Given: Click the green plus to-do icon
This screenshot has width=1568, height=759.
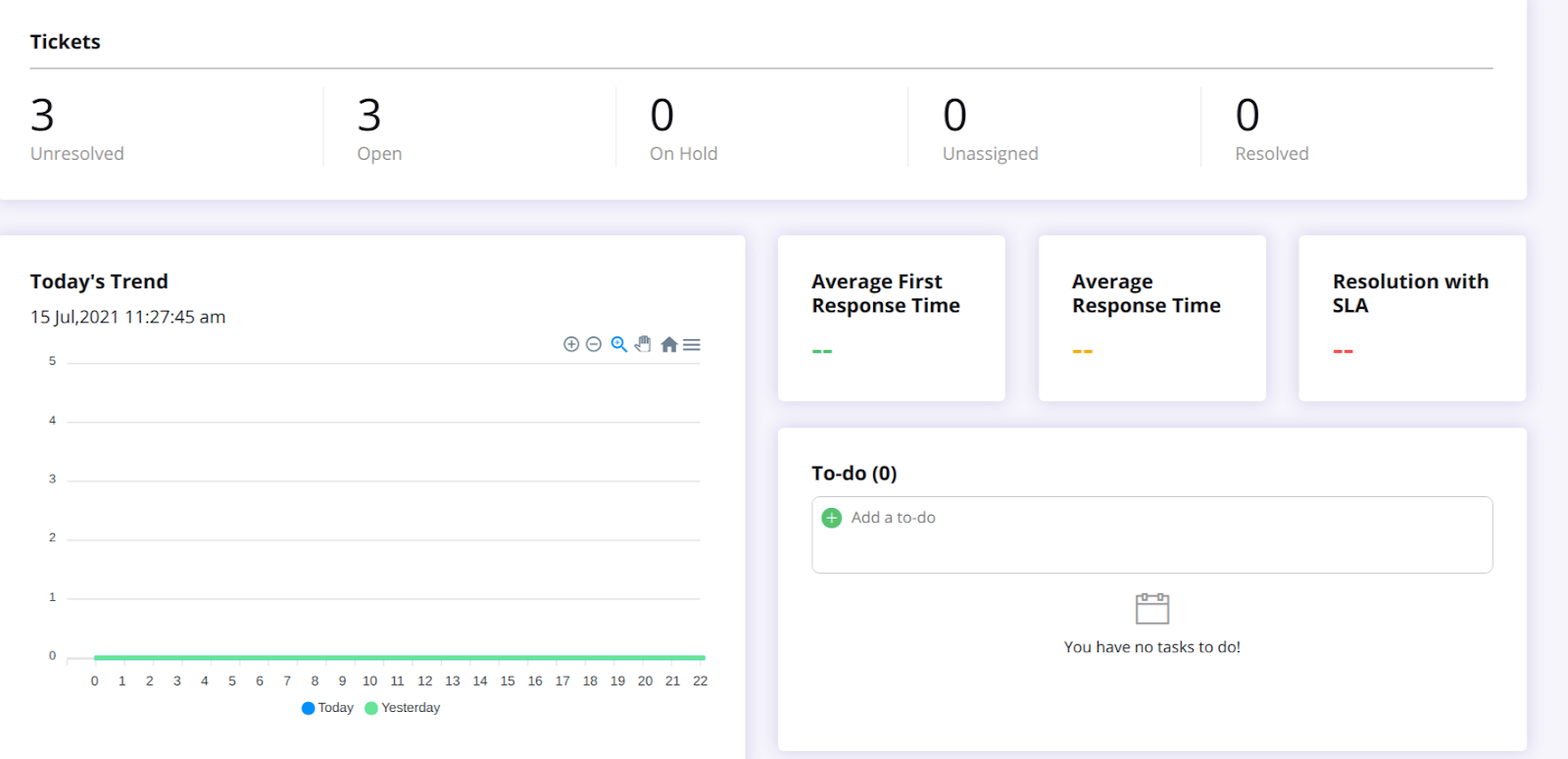Looking at the screenshot, I should 831,518.
